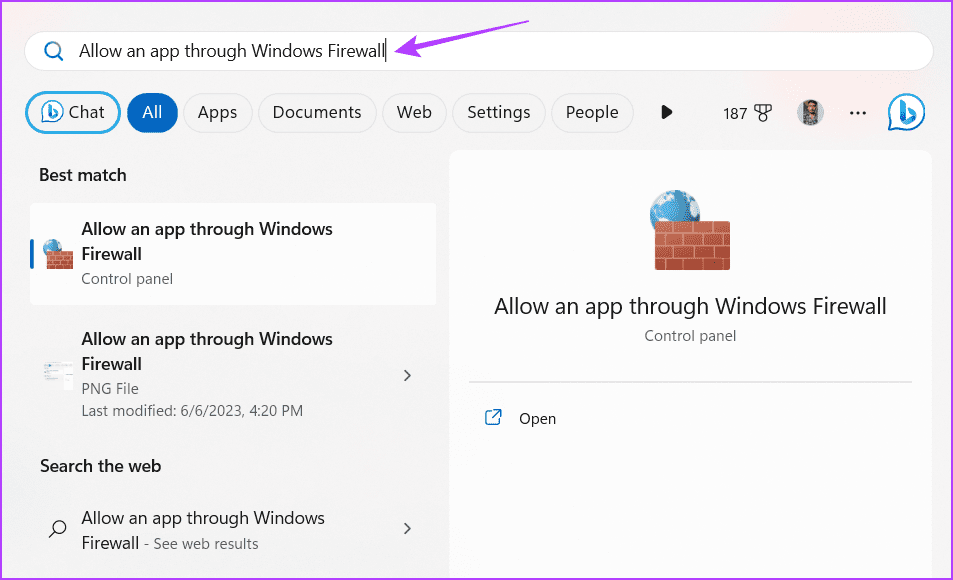Click into the search text field
Viewport: 953px width, 580px height.
click(x=478, y=51)
